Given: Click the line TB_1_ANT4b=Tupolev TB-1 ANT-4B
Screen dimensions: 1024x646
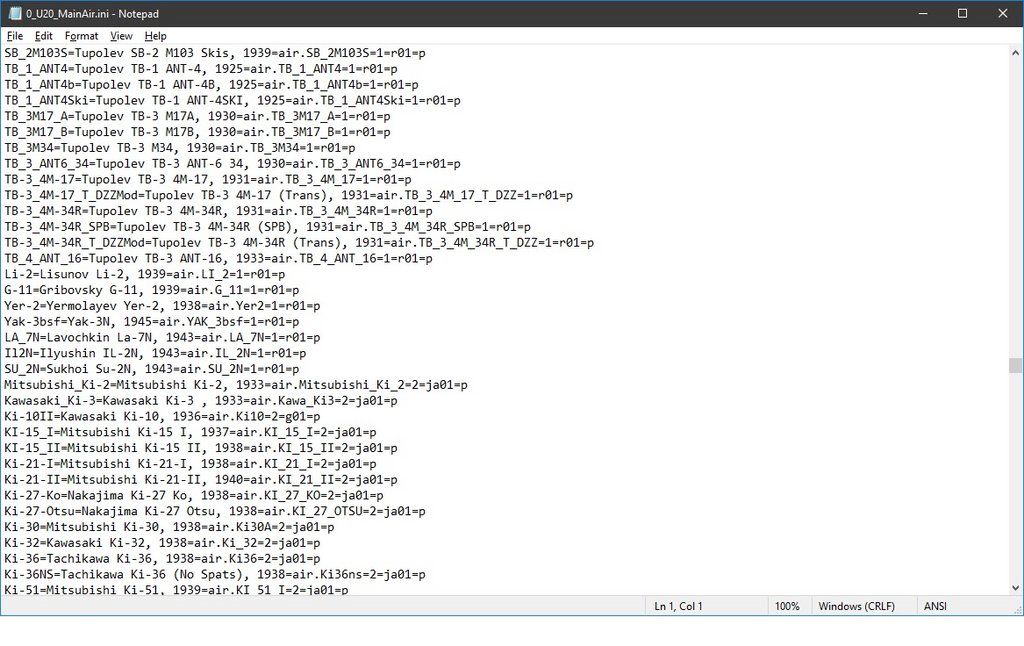Looking at the screenshot, I should tap(212, 84).
